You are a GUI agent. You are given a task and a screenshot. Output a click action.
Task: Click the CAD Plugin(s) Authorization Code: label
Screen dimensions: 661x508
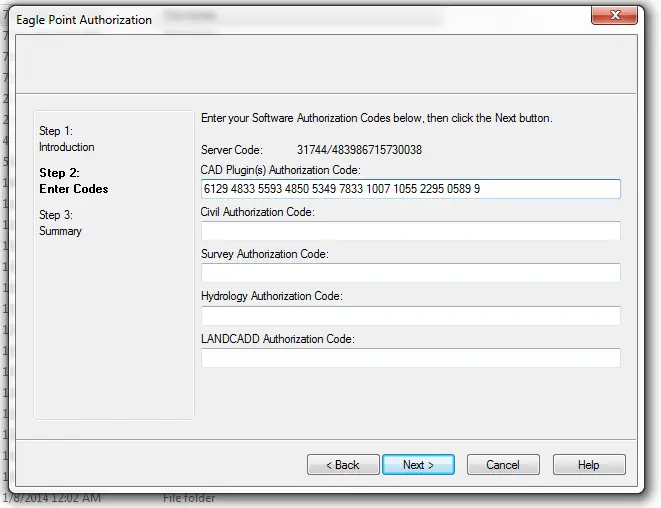pyautogui.click(x=281, y=170)
